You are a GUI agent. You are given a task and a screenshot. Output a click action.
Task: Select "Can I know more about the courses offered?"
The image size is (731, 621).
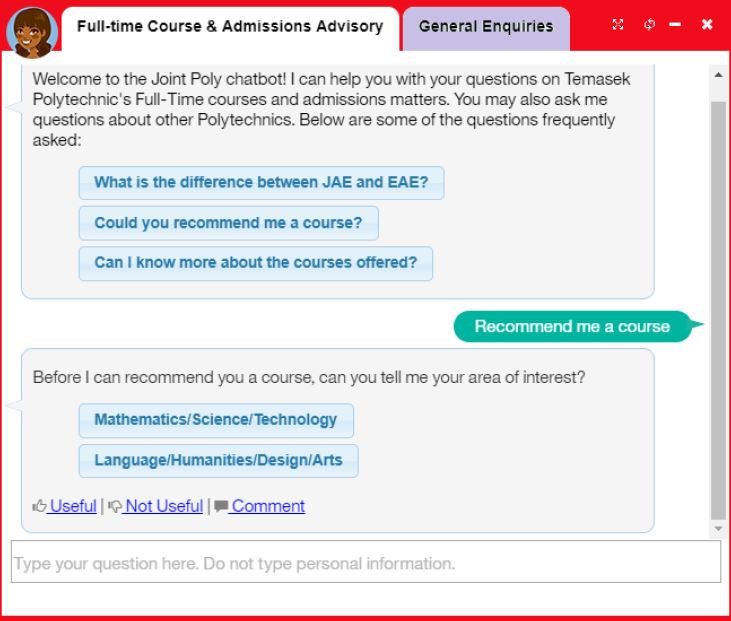(255, 264)
